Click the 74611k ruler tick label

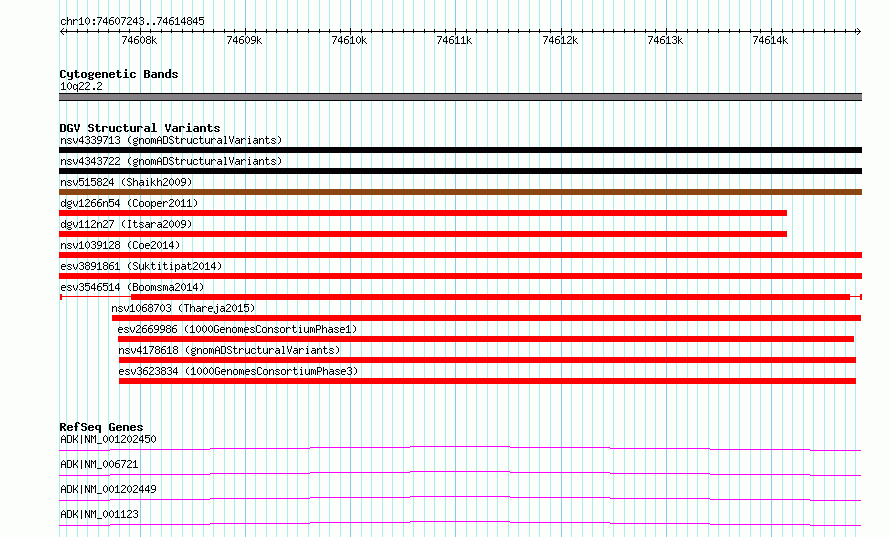click(x=454, y=40)
